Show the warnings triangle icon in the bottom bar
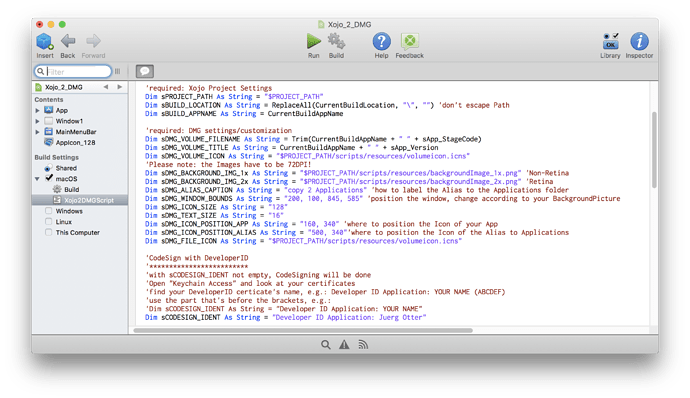 pos(344,345)
